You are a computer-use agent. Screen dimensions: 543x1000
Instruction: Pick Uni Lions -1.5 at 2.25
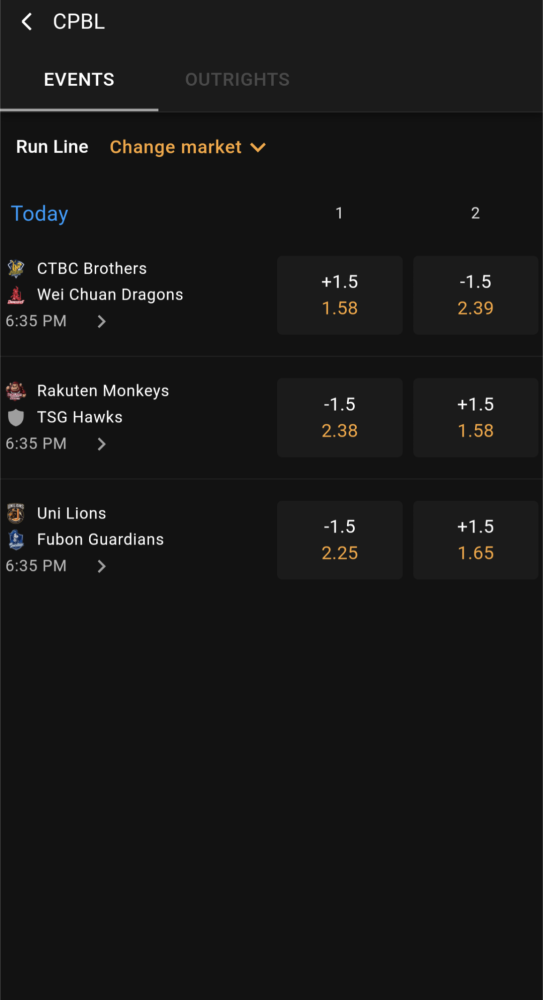tap(339, 540)
